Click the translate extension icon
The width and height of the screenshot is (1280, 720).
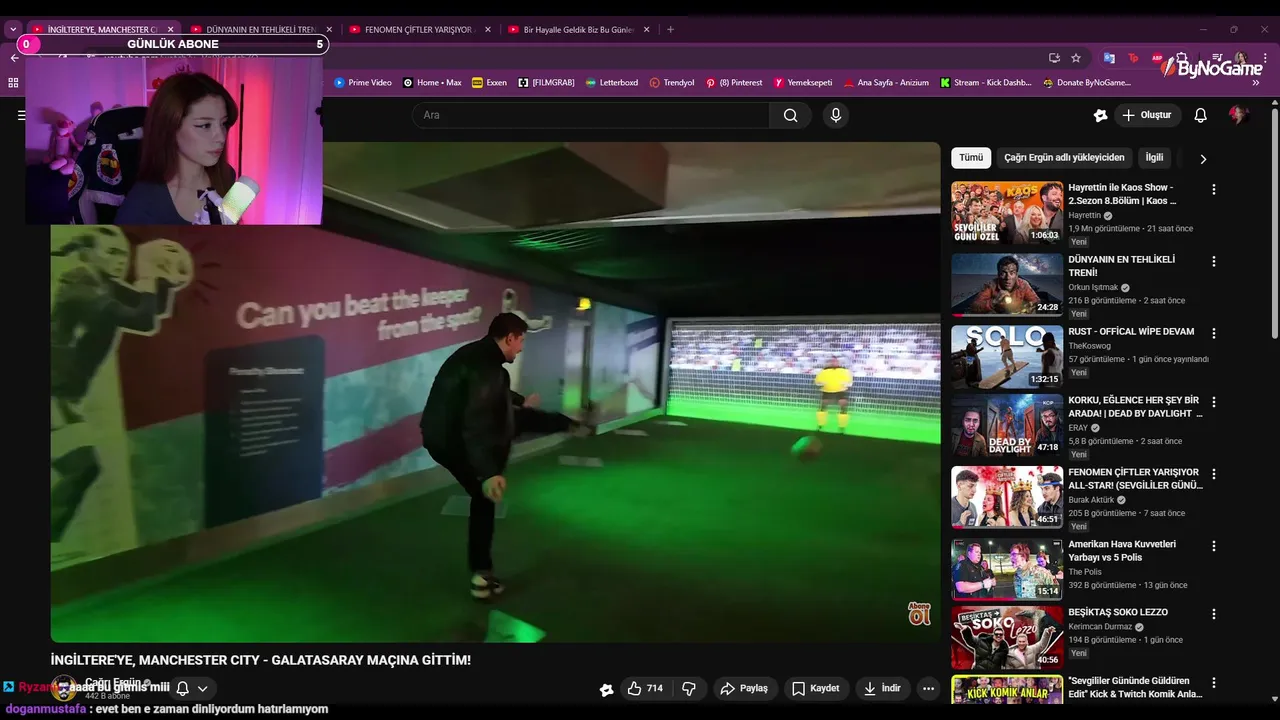[1109, 58]
